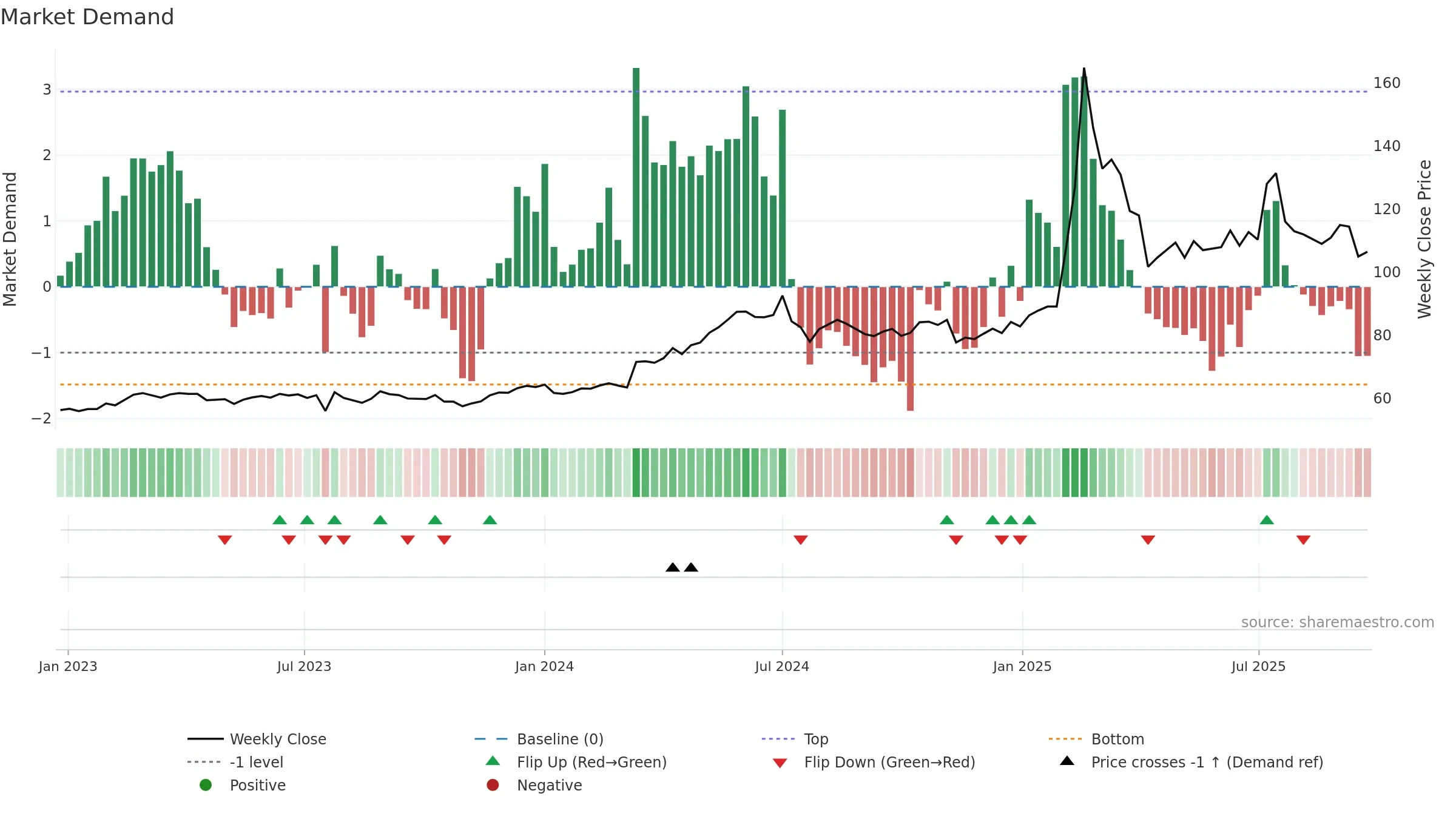
Task: Click the peak of the Weekly Close price line
Action: click(1084, 69)
